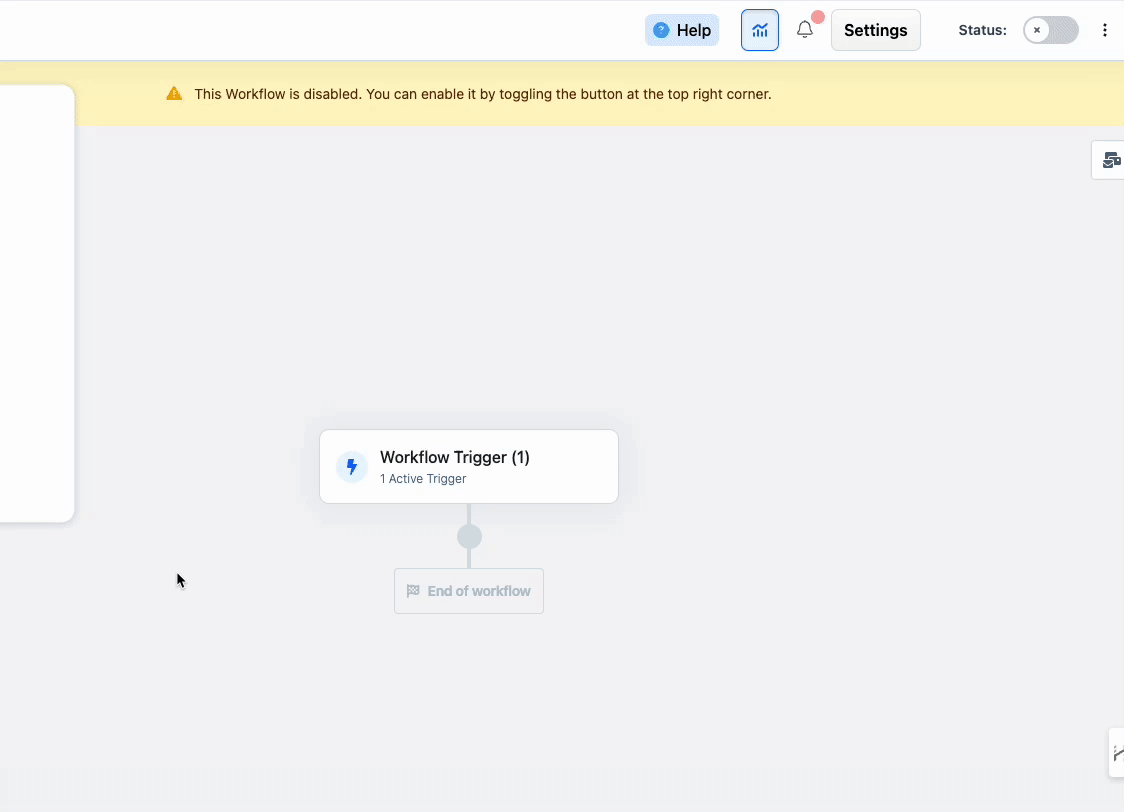Click the checkered flag icon on End node
The width and height of the screenshot is (1124, 812).
tap(413, 591)
